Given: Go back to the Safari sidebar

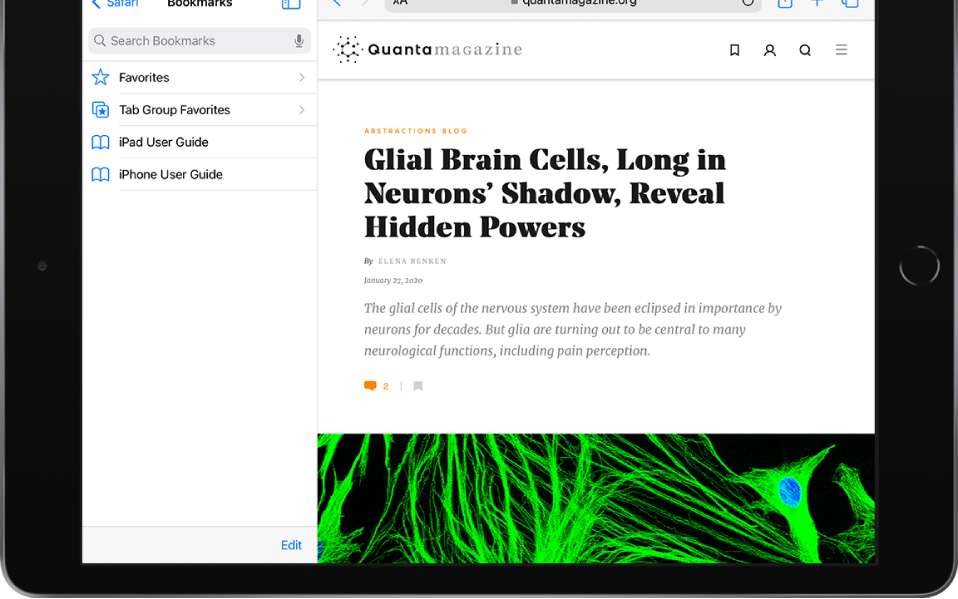Looking at the screenshot, I should pyautogui.click(x=115, y=4).
